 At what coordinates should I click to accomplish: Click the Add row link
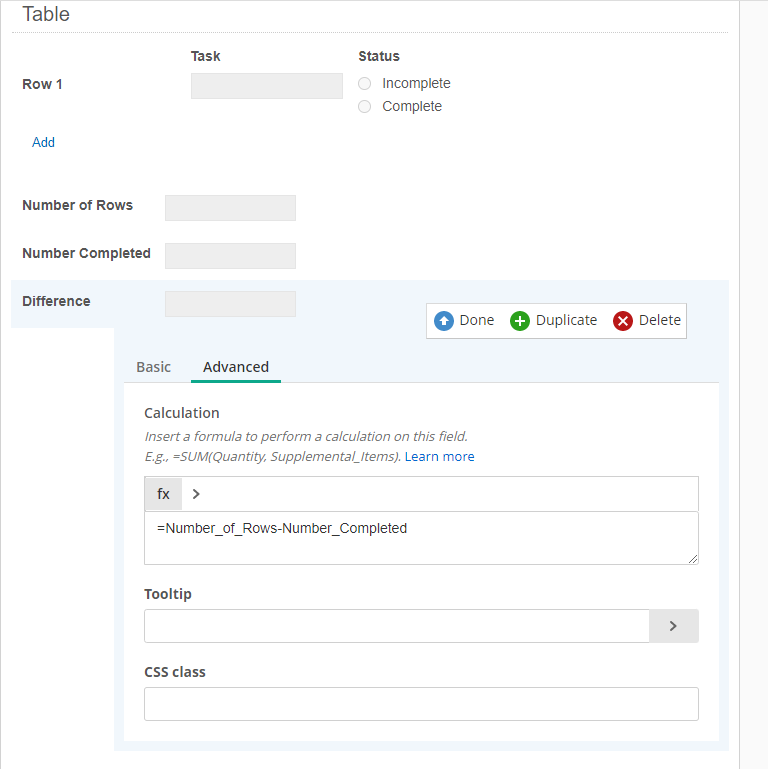(x=43, y=142)
